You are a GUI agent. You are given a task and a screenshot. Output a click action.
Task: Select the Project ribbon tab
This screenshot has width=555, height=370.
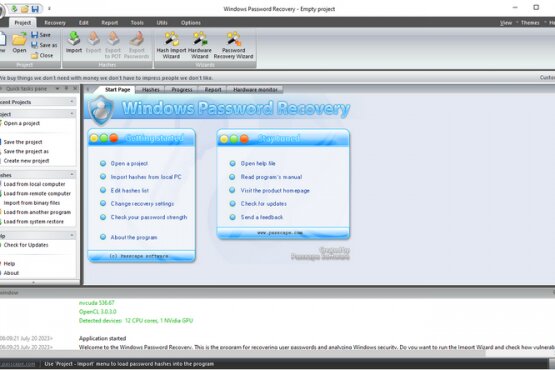(23, 23)
